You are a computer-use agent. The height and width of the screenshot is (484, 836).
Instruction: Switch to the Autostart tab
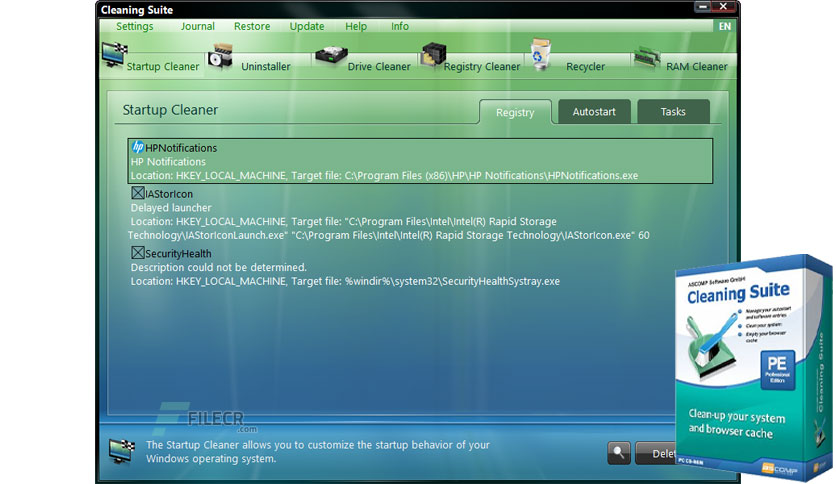[594, 111]
